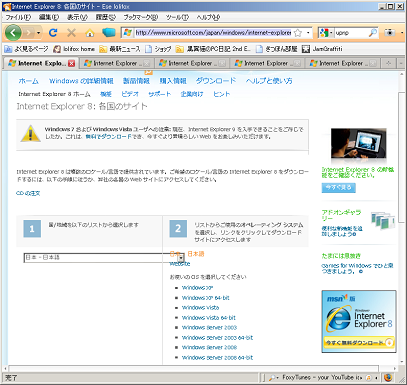Open the 表示(V) menu

click(x=77, y=17)
